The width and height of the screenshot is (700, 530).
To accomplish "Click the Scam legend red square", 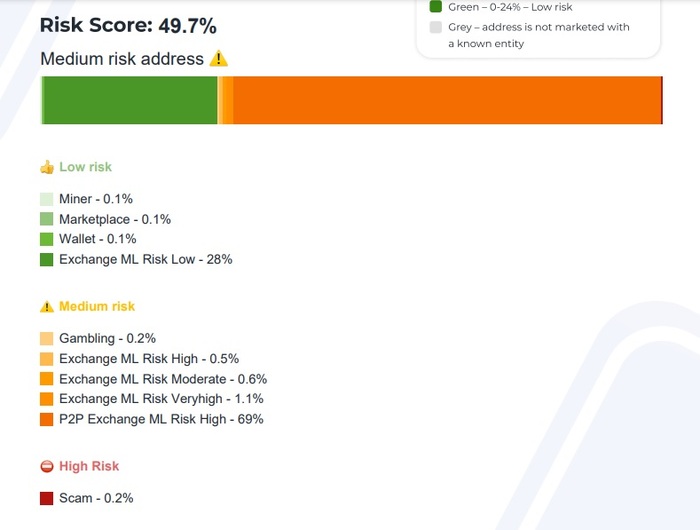I will pyautogui.click(x=46, y=498).
